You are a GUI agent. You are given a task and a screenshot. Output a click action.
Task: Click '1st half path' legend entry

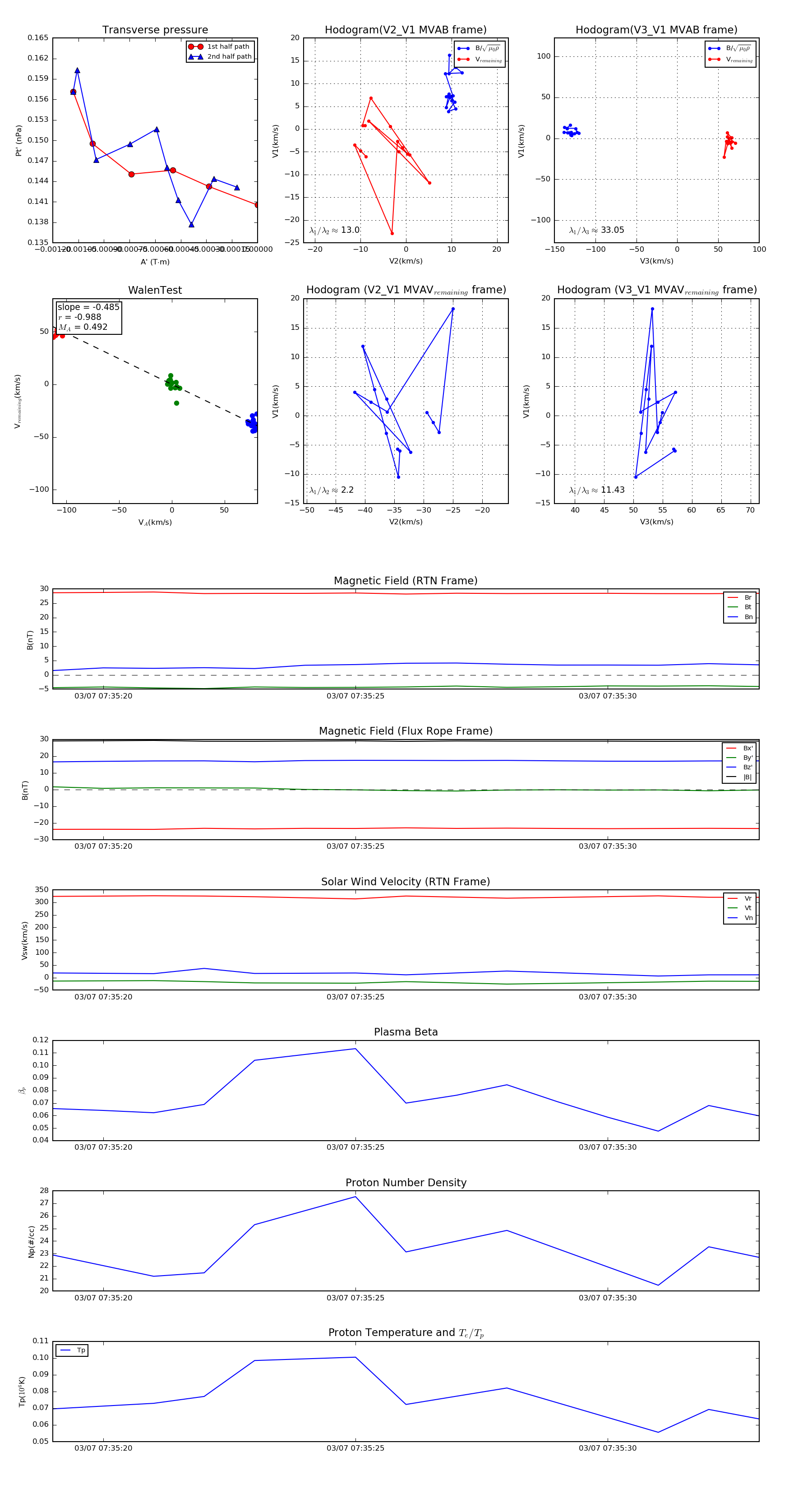point(220,47)
